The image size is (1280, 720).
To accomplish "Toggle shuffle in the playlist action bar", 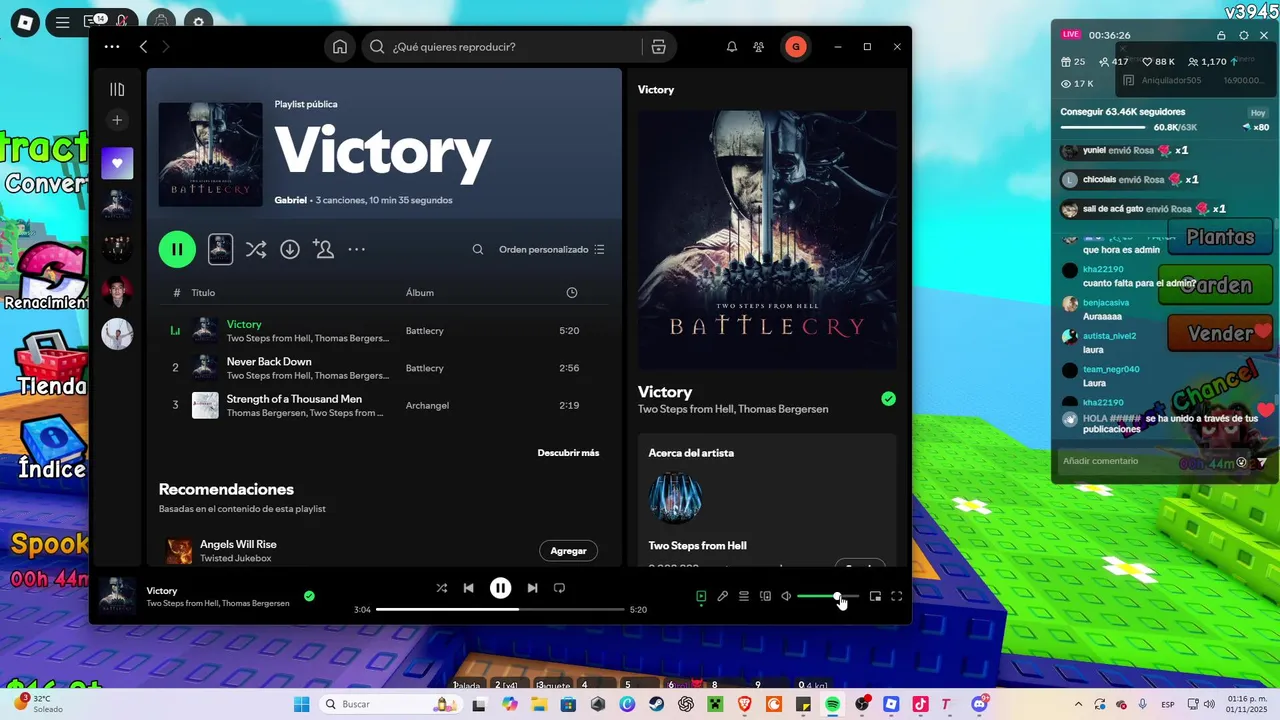I will coord(256,250).
